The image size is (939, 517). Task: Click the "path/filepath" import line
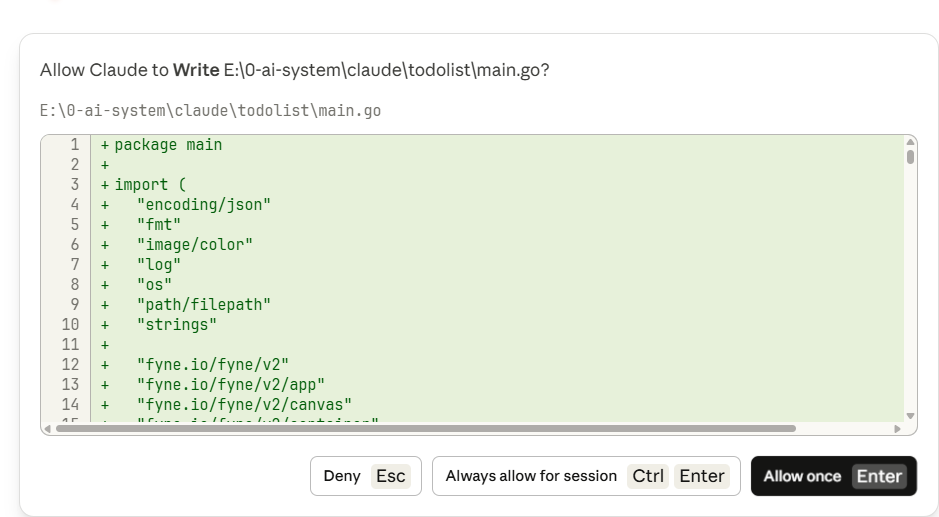coord(204,305)
